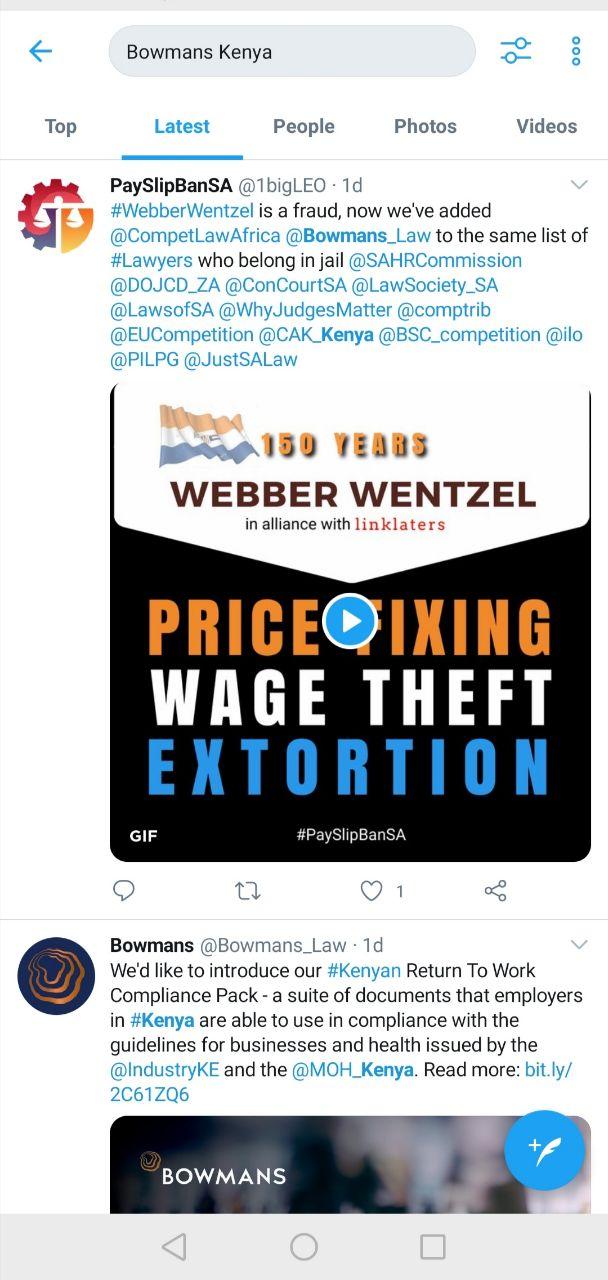Switch to the Top tab
Viewport: 608px width, 1280px height.
coord(60,126)
